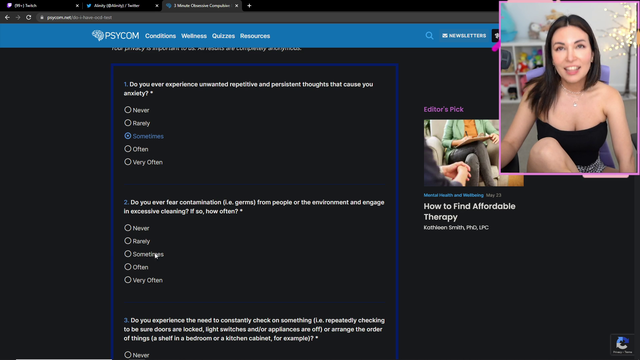Click the browser forward arrow

[18, 18]
